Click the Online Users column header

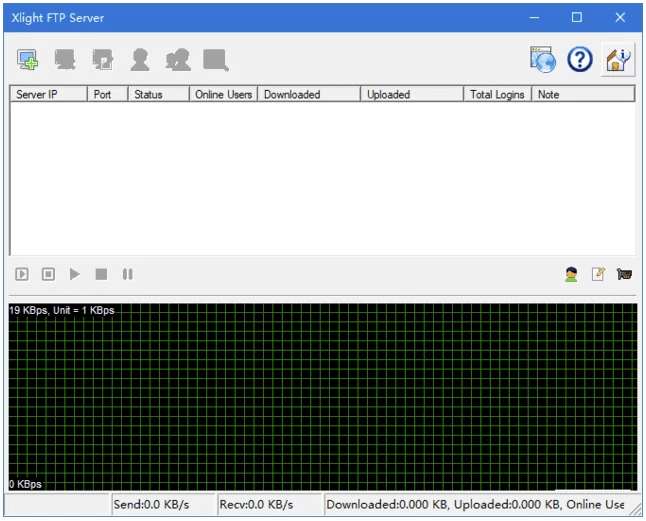coord(223,94)
